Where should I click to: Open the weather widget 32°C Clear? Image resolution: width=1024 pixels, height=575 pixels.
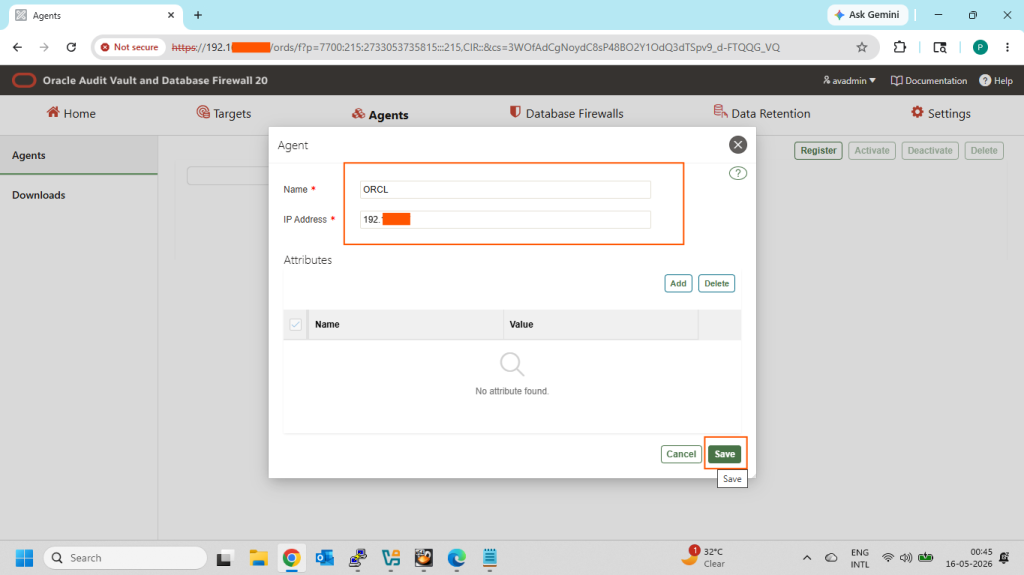point(704,557)
